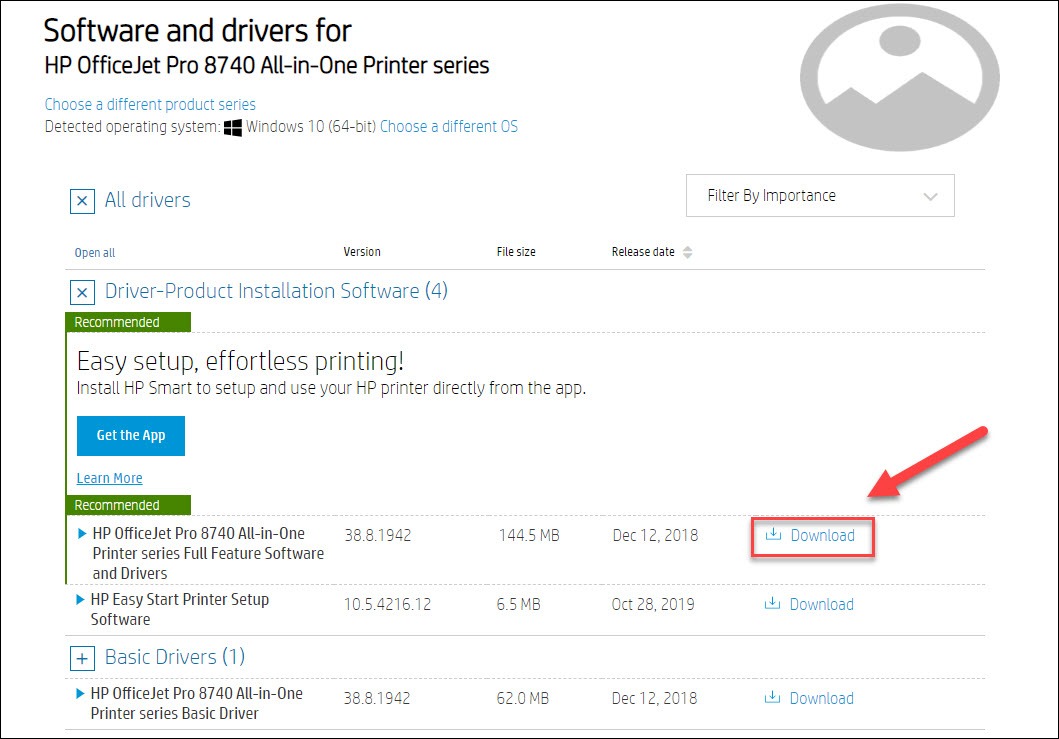Expand the Full Feature Software and Drivers entry
Image resolution: width=1059 pixels, height=739 pixels.
81,534
